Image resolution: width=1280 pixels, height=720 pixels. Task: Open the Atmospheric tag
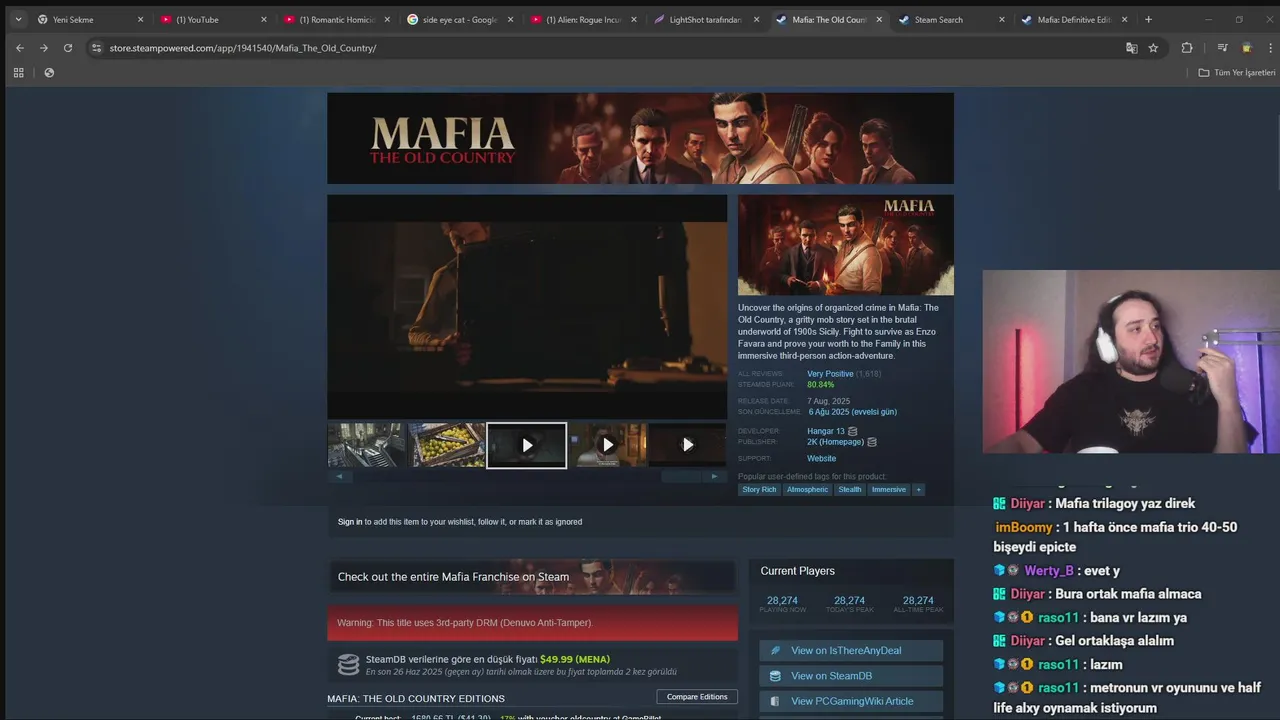point(807,489)
